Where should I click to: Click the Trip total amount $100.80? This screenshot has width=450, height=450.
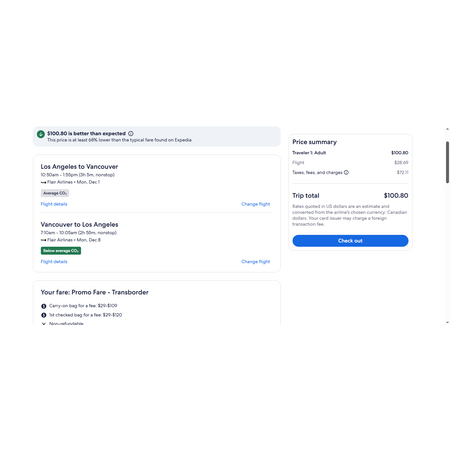(x=396, y=196)
